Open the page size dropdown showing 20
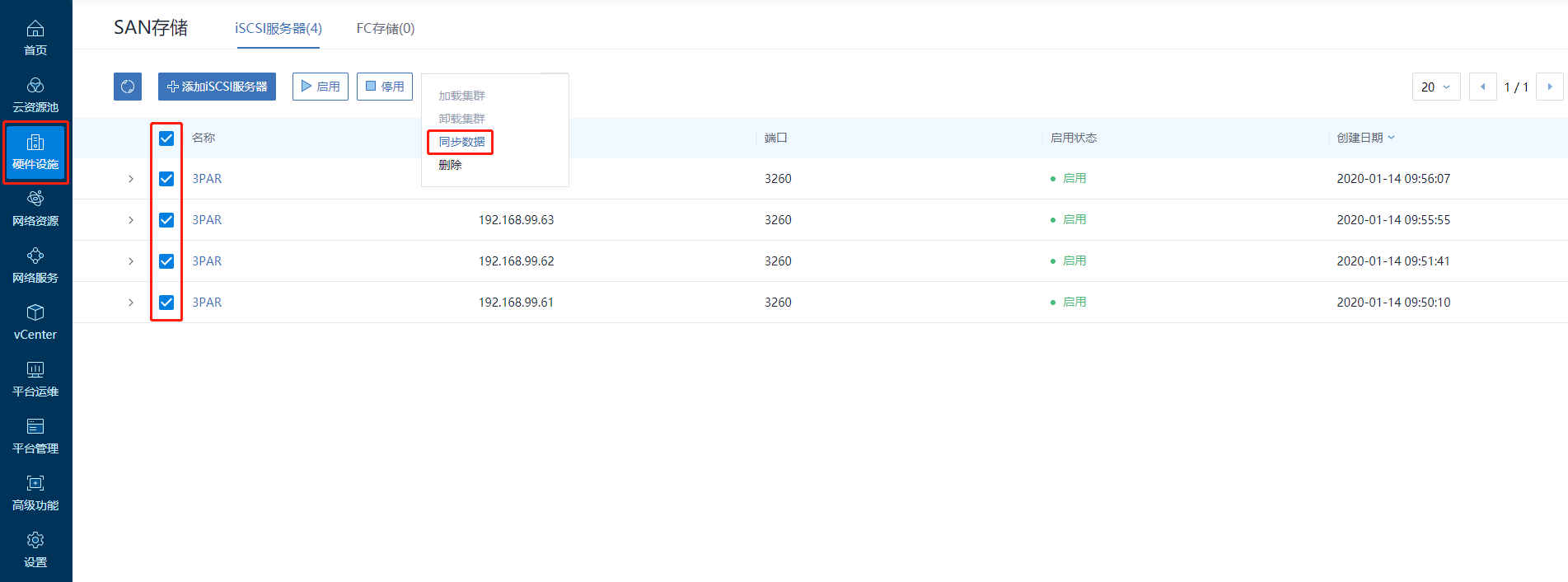This screenshot has height=582, width=1568. pyautogui.click(x=1436, y=87)
